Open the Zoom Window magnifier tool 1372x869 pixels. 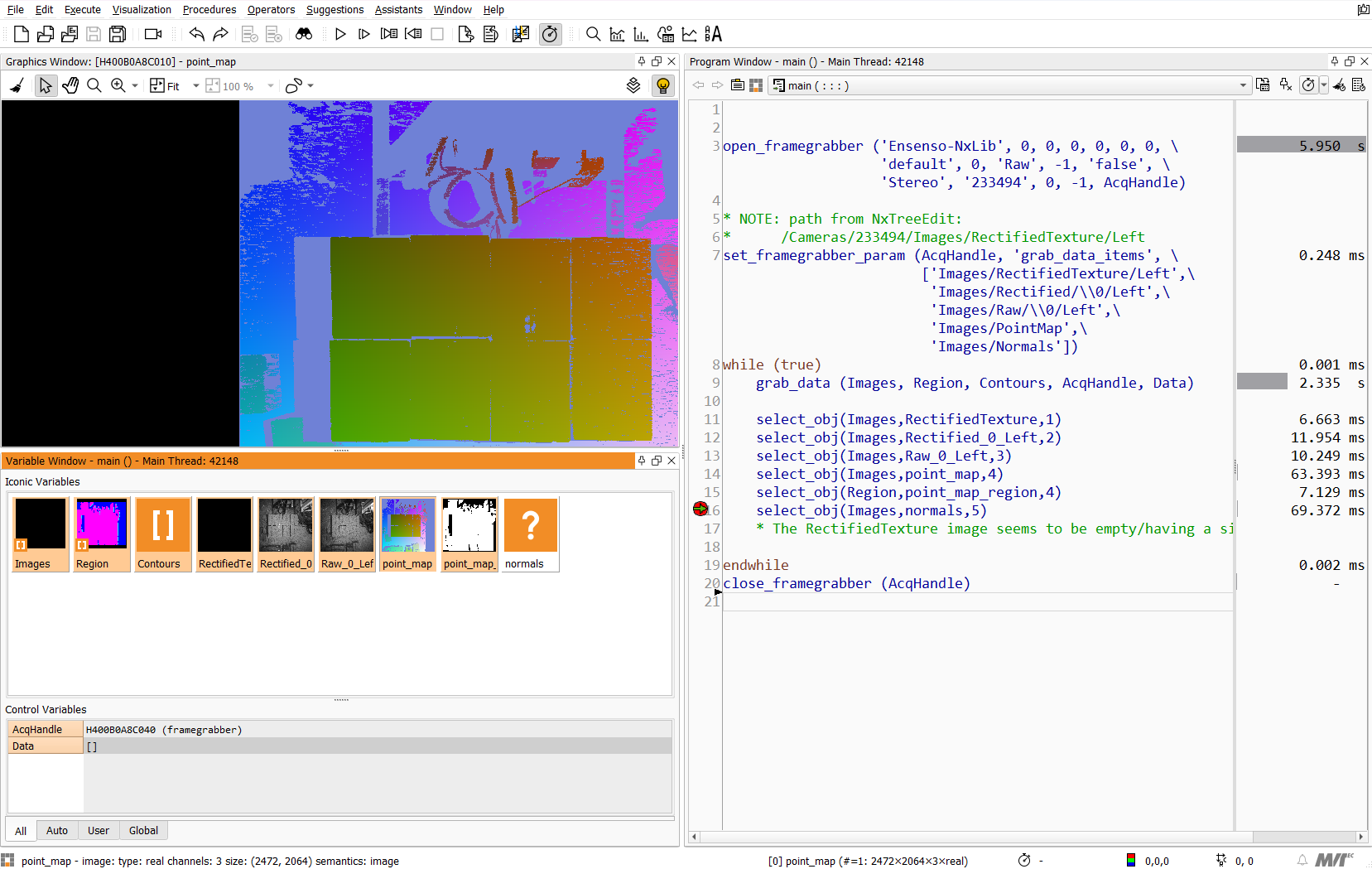point(593,34)
